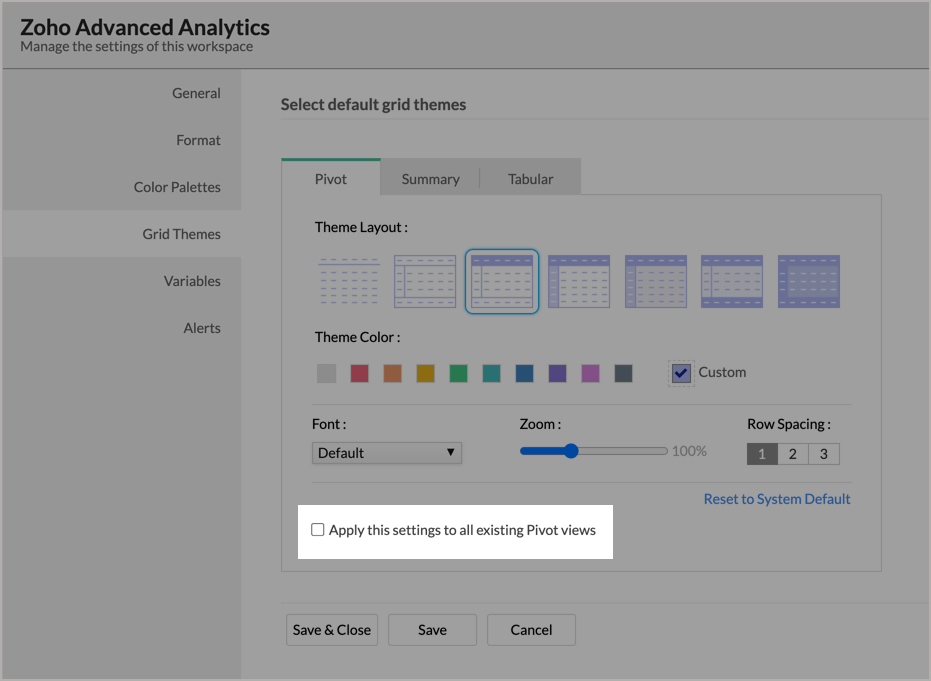This screenshot has height=681, width=931.
Task: Select the green theme color swatch
Action: 458,373
